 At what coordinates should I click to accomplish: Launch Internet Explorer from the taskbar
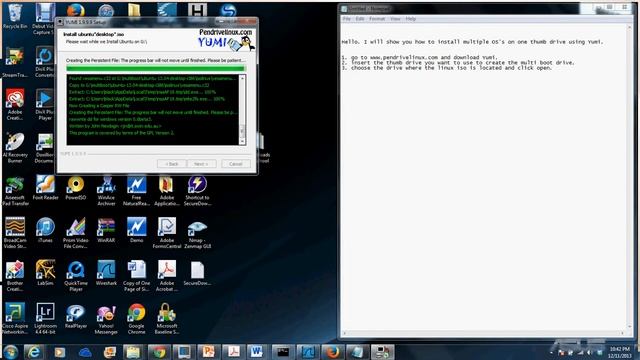(x=34, y=352)
